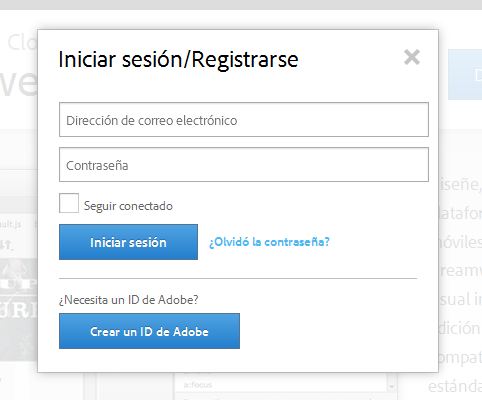Select the Contraseña password field
Viewport: 482px width, 400px height.
[244, 165]
